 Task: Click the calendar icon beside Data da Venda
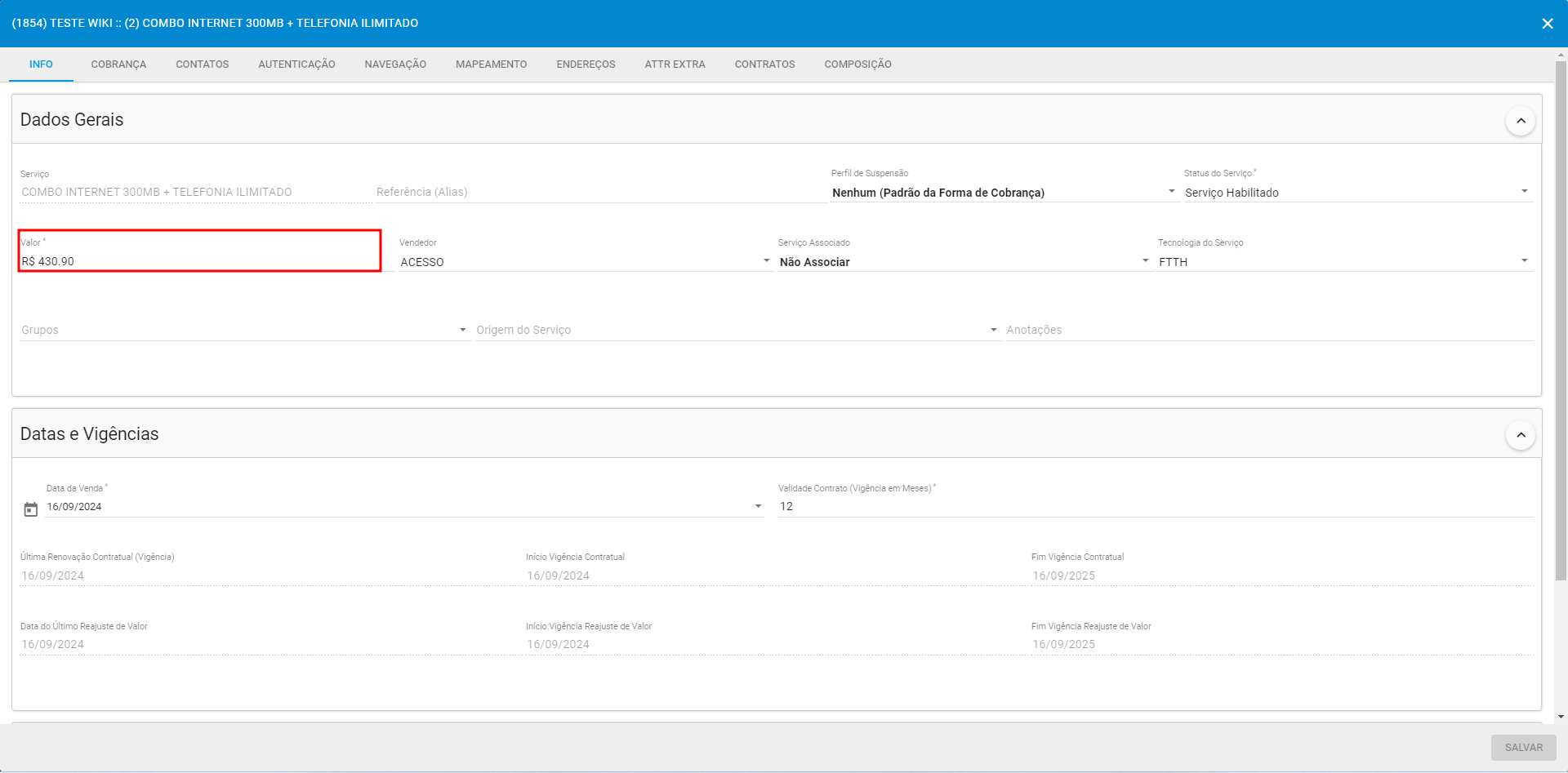point(31,509)
